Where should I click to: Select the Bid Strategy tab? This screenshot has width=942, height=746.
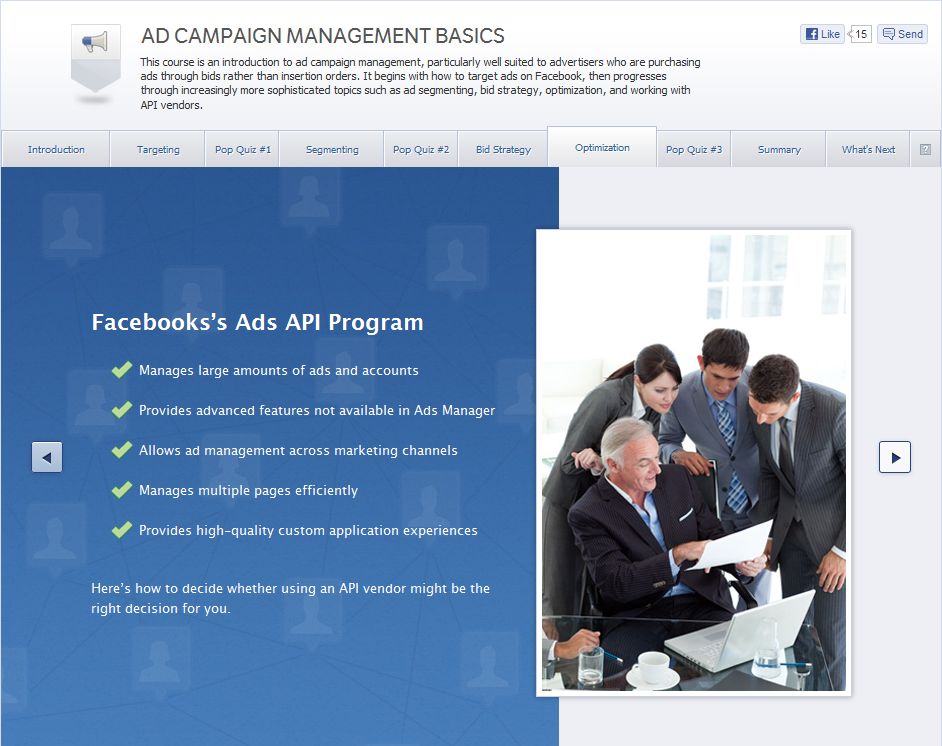coord(503,150)
